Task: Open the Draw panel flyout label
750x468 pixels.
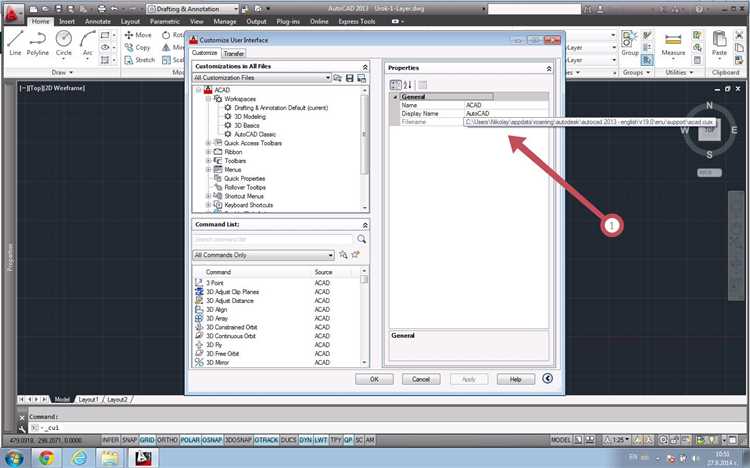Action: point(62,72)
